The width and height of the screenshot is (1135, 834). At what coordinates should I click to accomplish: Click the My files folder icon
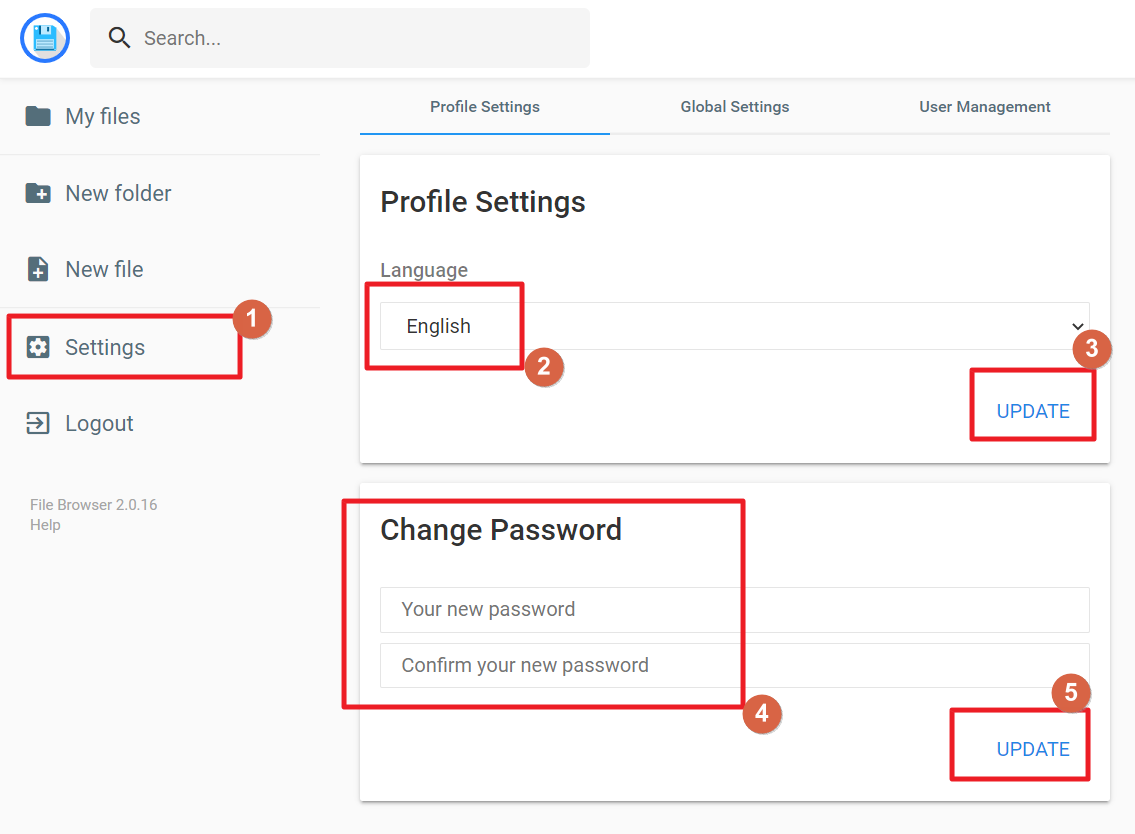38,116
